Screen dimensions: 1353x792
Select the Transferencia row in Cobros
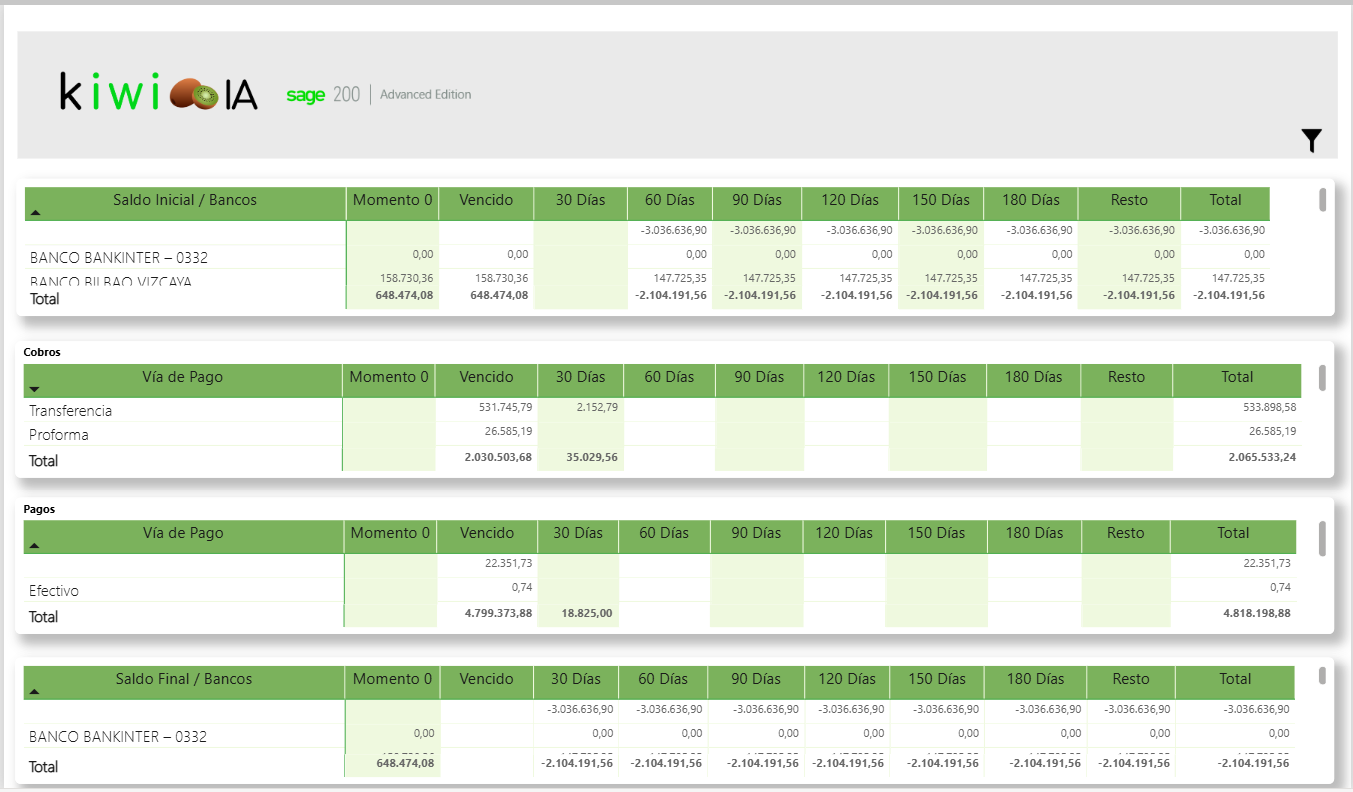pos(71,411)
